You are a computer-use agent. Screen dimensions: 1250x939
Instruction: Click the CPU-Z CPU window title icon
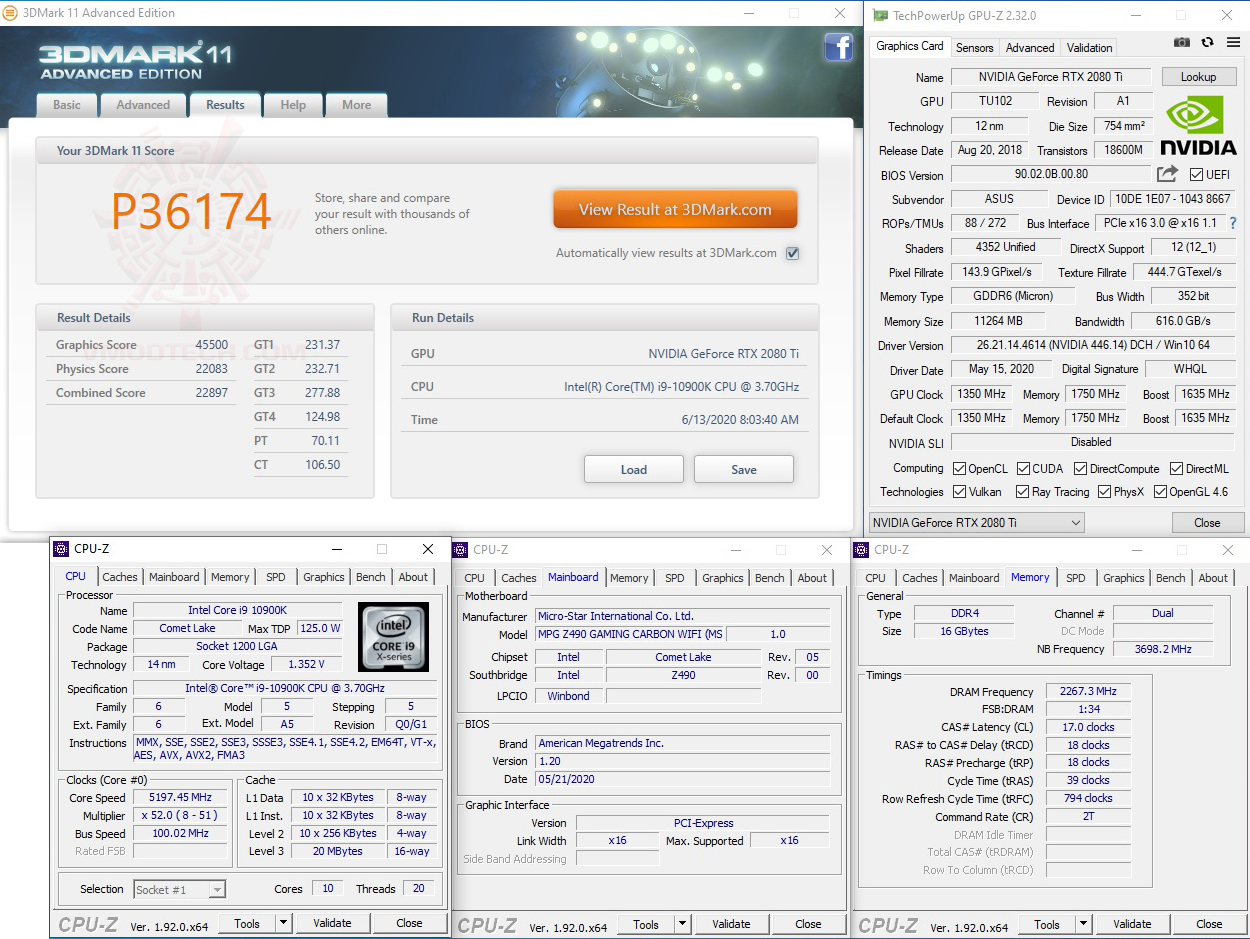point(60,549)
